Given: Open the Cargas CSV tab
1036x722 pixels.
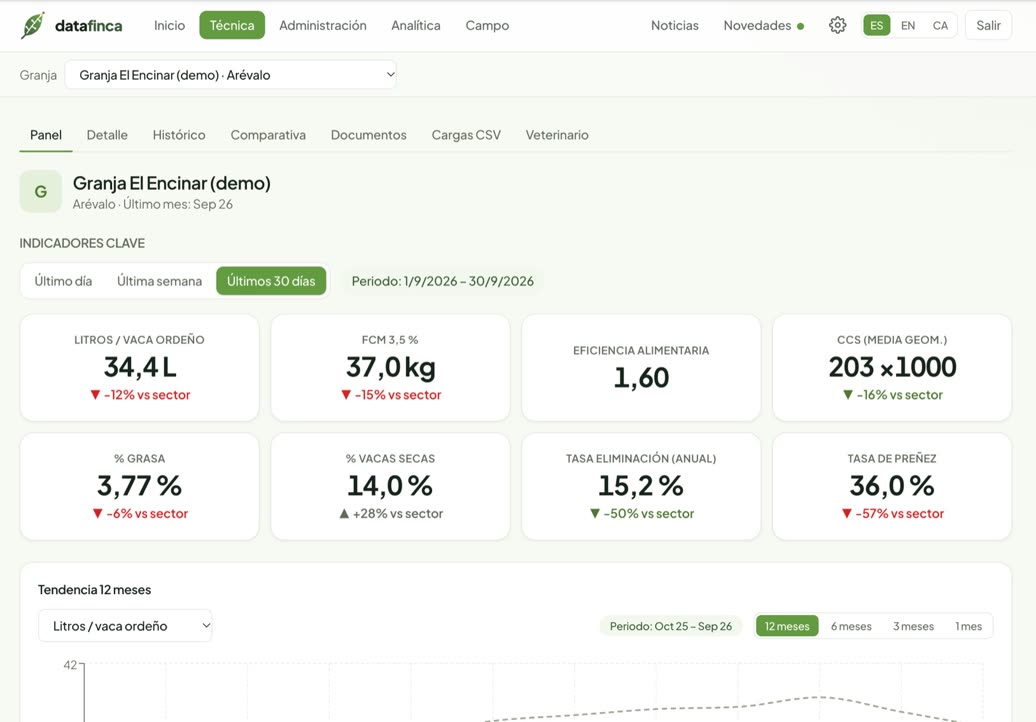Looking at the screenshot, I should click(466, 135).
